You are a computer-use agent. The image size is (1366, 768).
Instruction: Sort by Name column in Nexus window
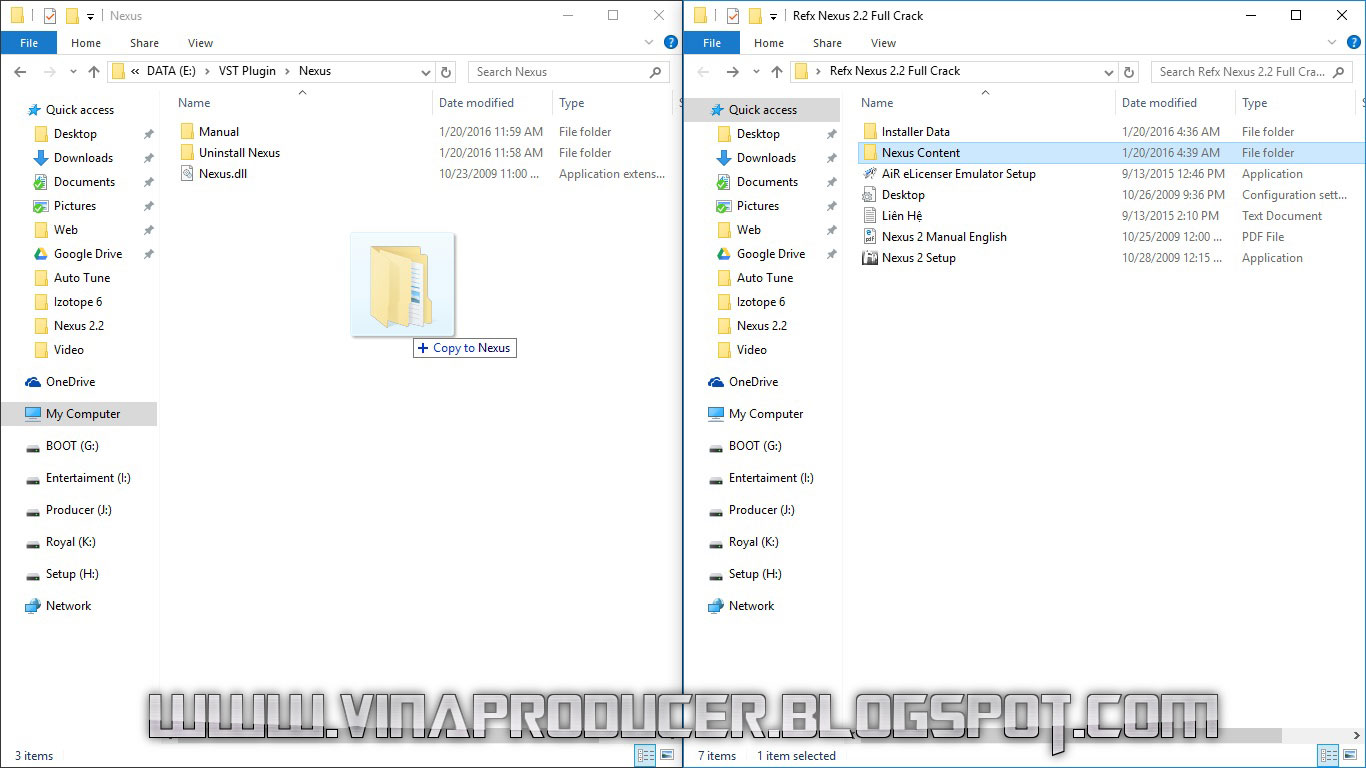194,103
